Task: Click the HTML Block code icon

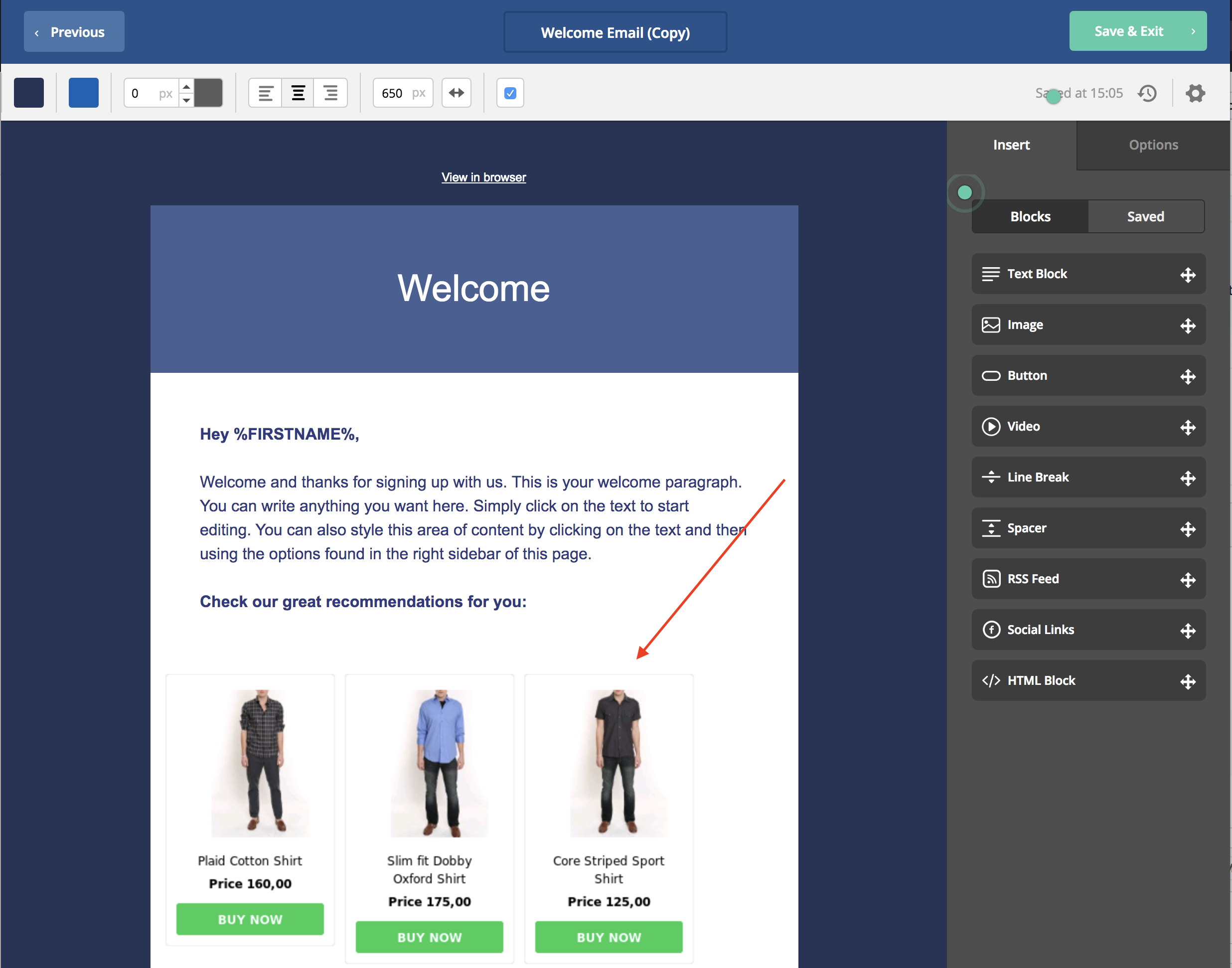Action: (x=991, y=681)
